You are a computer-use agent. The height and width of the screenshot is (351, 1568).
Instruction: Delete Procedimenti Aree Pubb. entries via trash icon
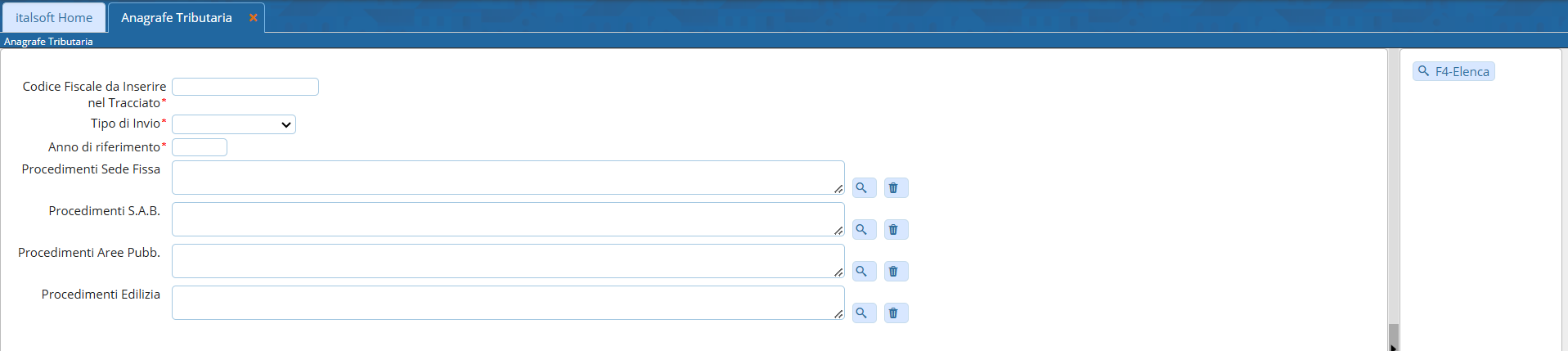(895, 272)
